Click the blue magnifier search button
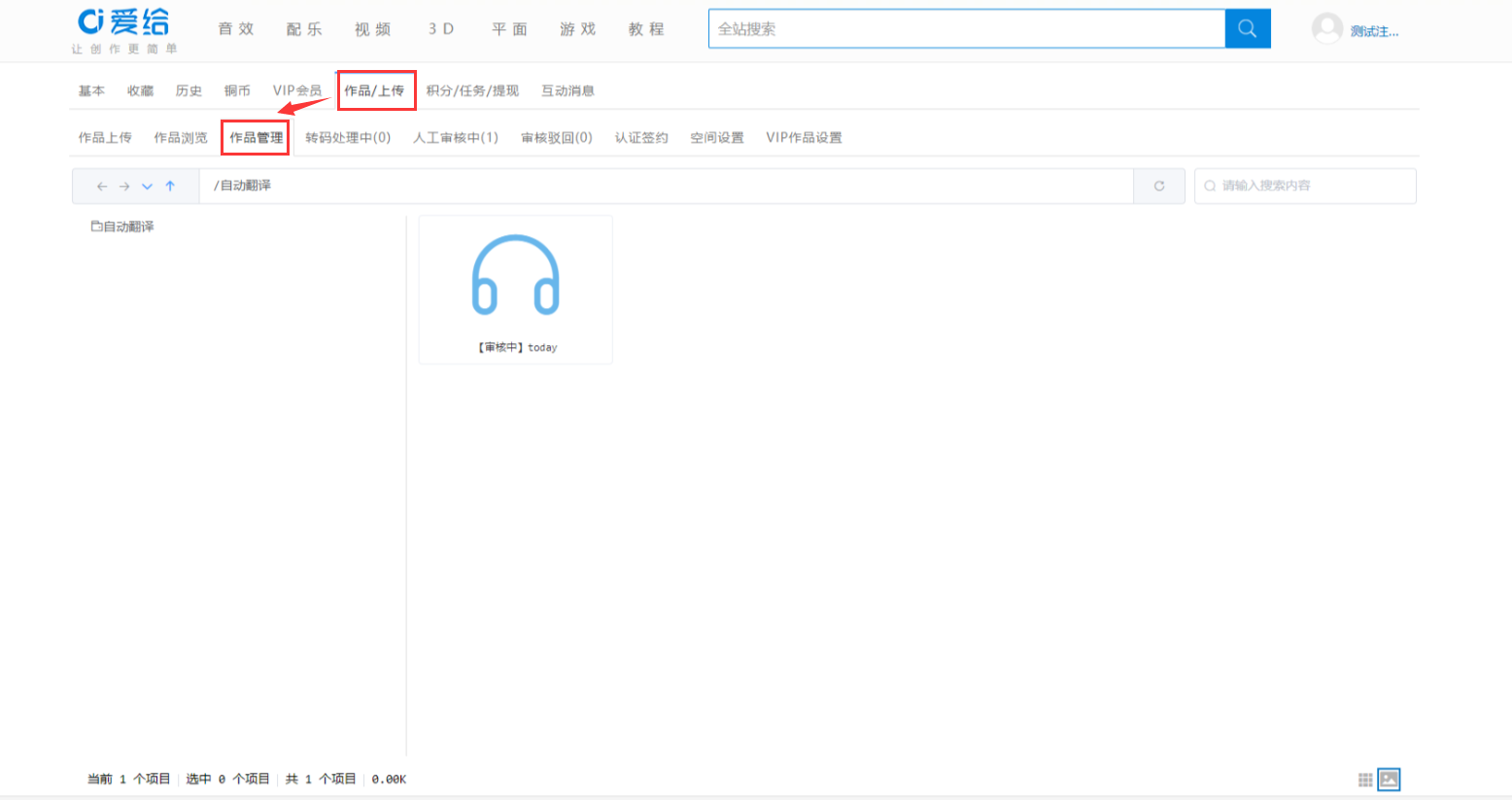Viewport: 1512px width, 800px height. [x=1248, y=29]
